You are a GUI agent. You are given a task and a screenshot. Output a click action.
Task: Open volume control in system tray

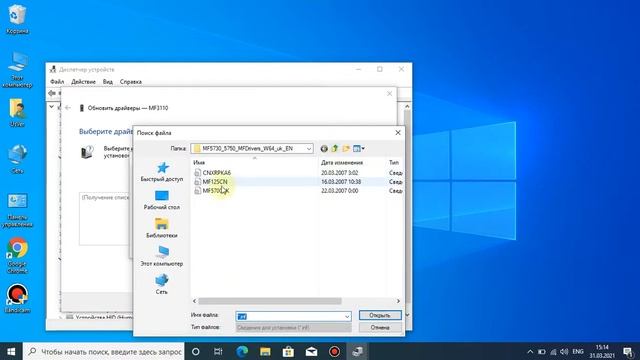(x=564, y=351)
